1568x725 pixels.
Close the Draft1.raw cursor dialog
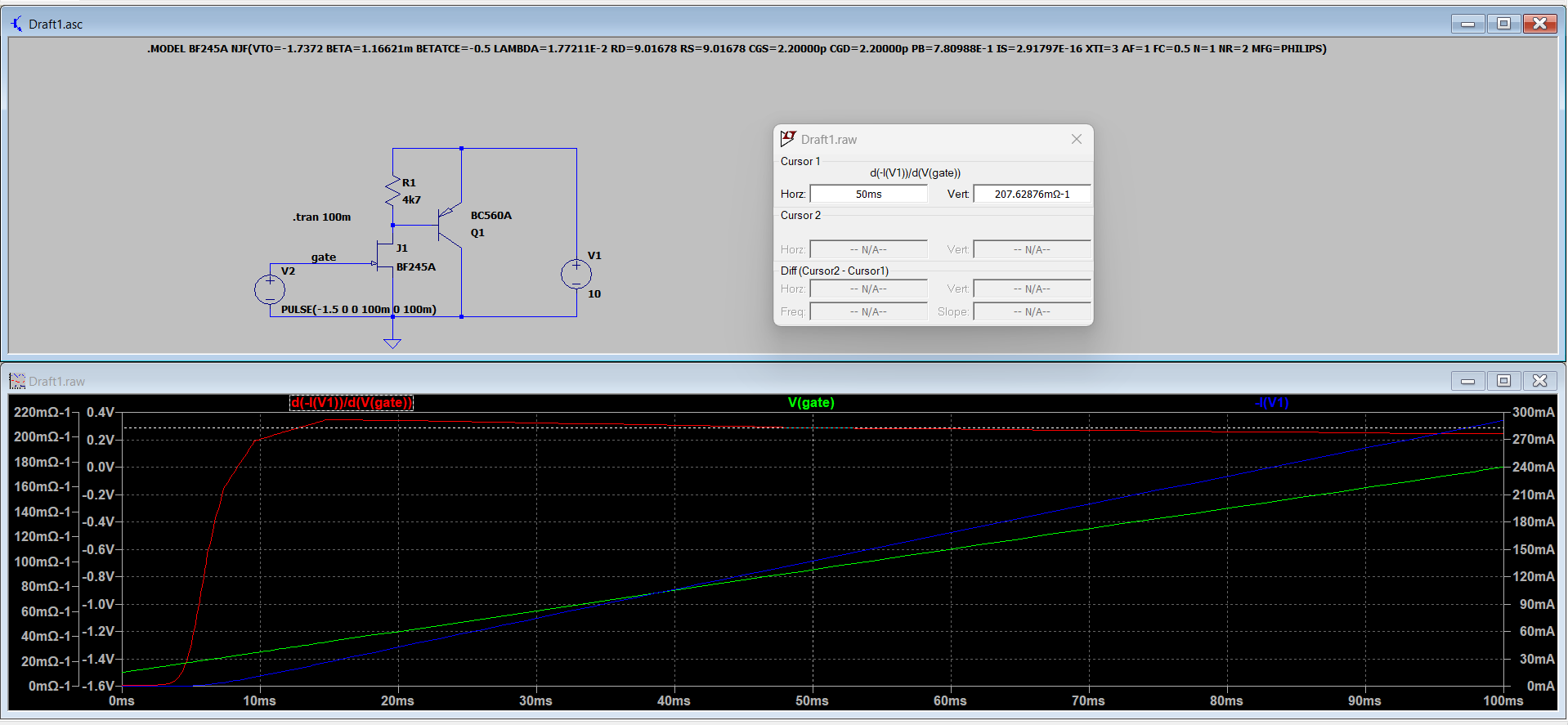pos(1077,139)
